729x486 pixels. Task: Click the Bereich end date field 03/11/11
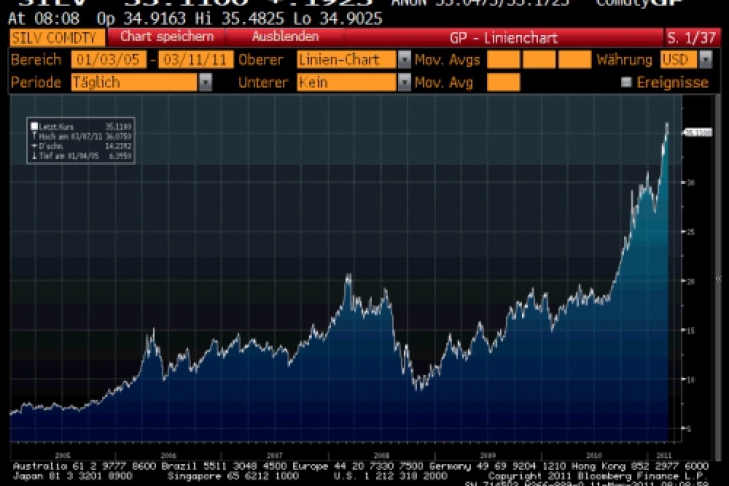194,60
